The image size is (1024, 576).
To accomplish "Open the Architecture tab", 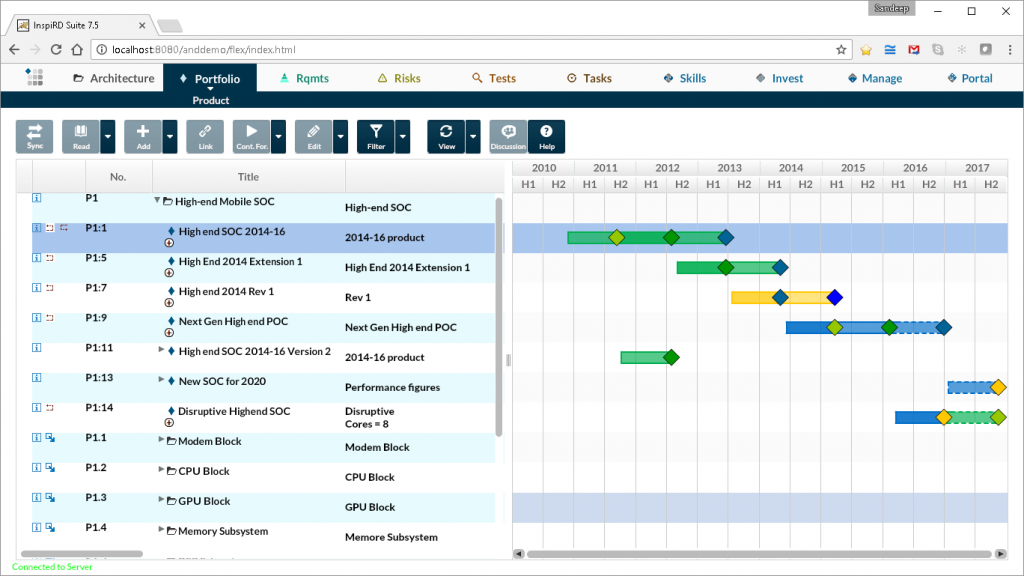I will pos(113,78).
